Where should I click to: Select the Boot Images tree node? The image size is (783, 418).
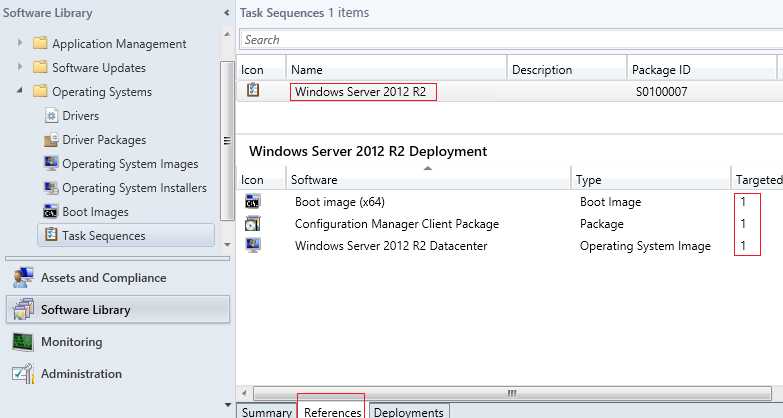pyautogui.click(x=95, y=212)
